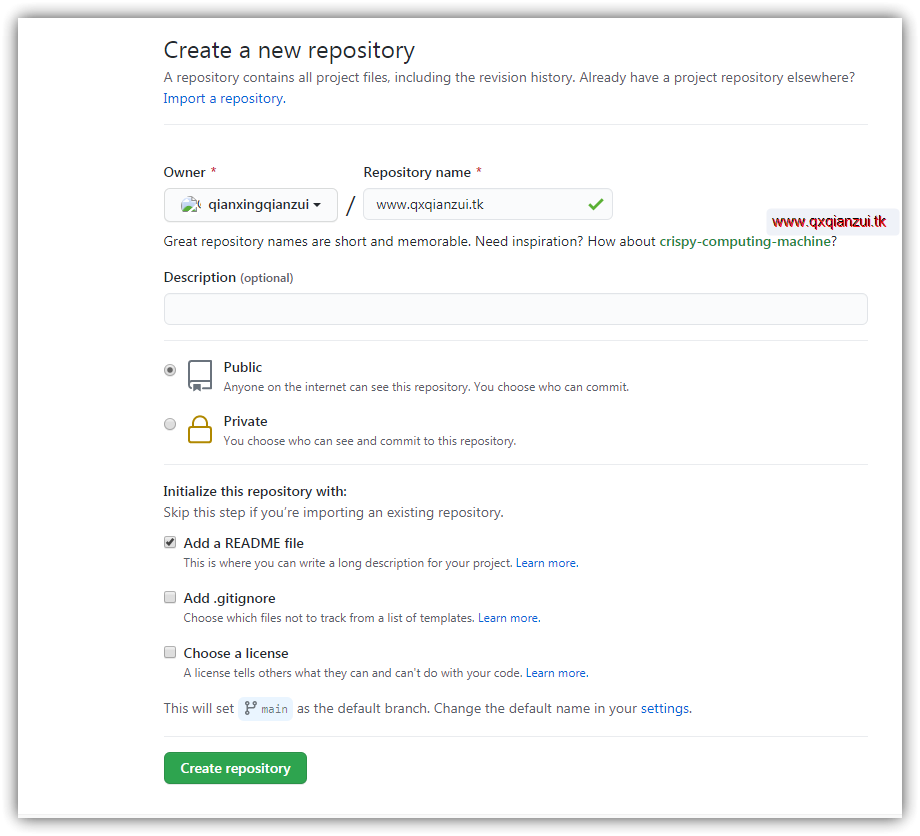Enable Add .gitignore
Screen dimensions: 920x836
coord(170,596)
